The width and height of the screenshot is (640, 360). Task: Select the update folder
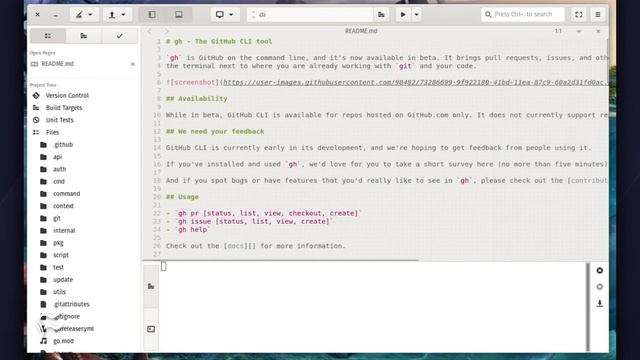click(x=63, y=280)
